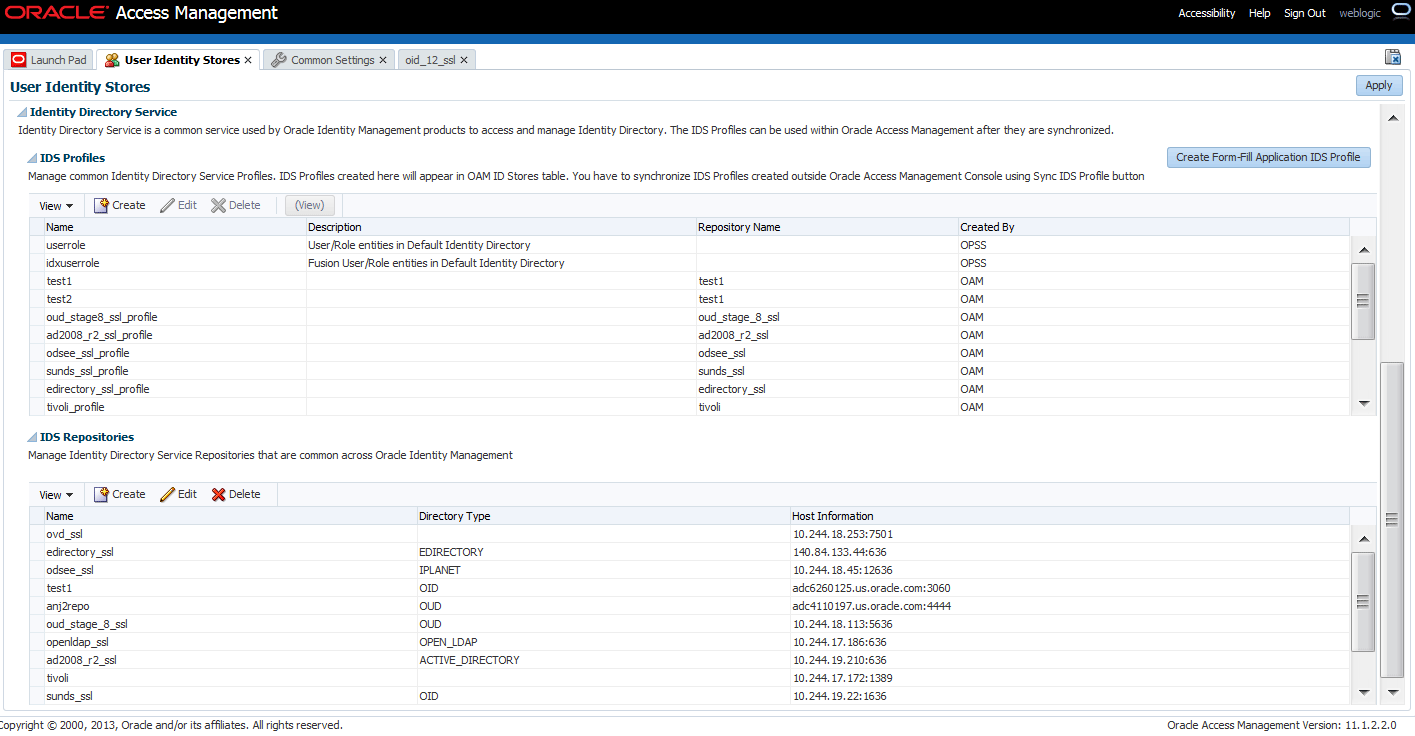The height and width of the screenshot is (736, 1415).
Task: Open the View menu in IDS Profiles
Action: [x=56, y=205]
